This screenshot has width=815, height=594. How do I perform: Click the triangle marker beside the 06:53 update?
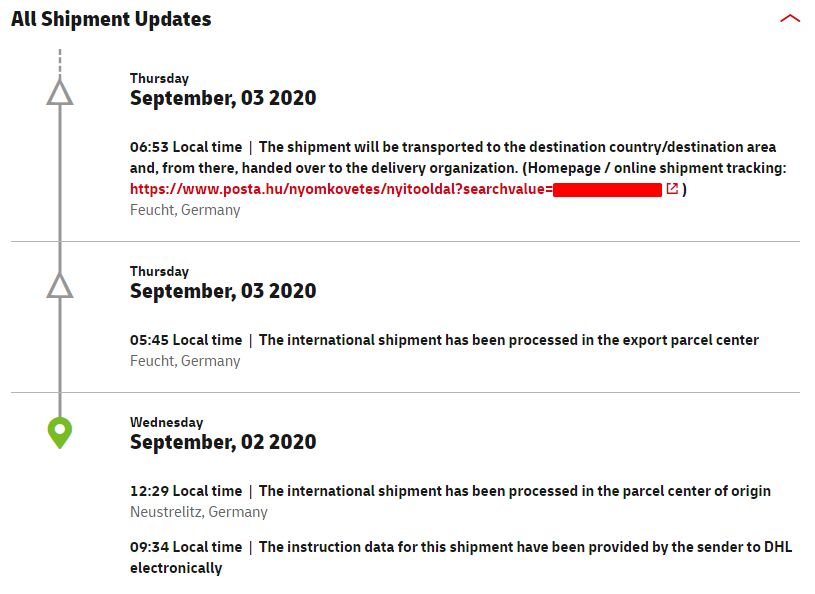pos(60,93)
